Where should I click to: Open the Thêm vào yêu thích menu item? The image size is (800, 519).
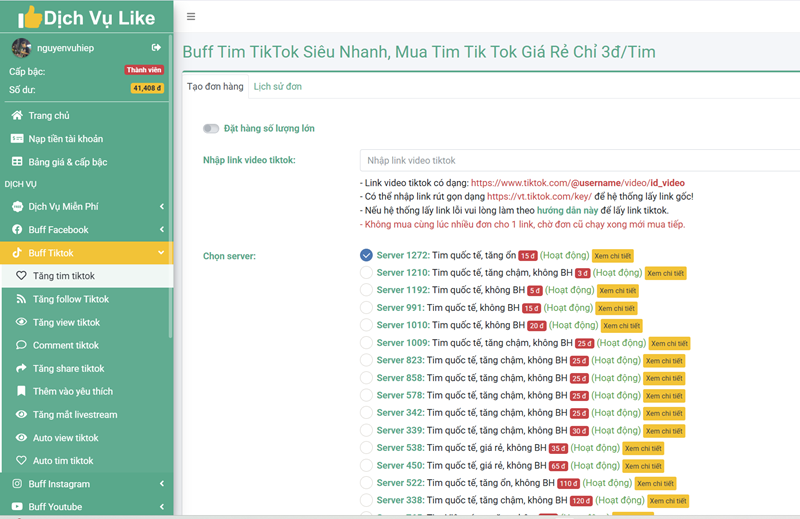pyautogui.click(x=87, y=391)
